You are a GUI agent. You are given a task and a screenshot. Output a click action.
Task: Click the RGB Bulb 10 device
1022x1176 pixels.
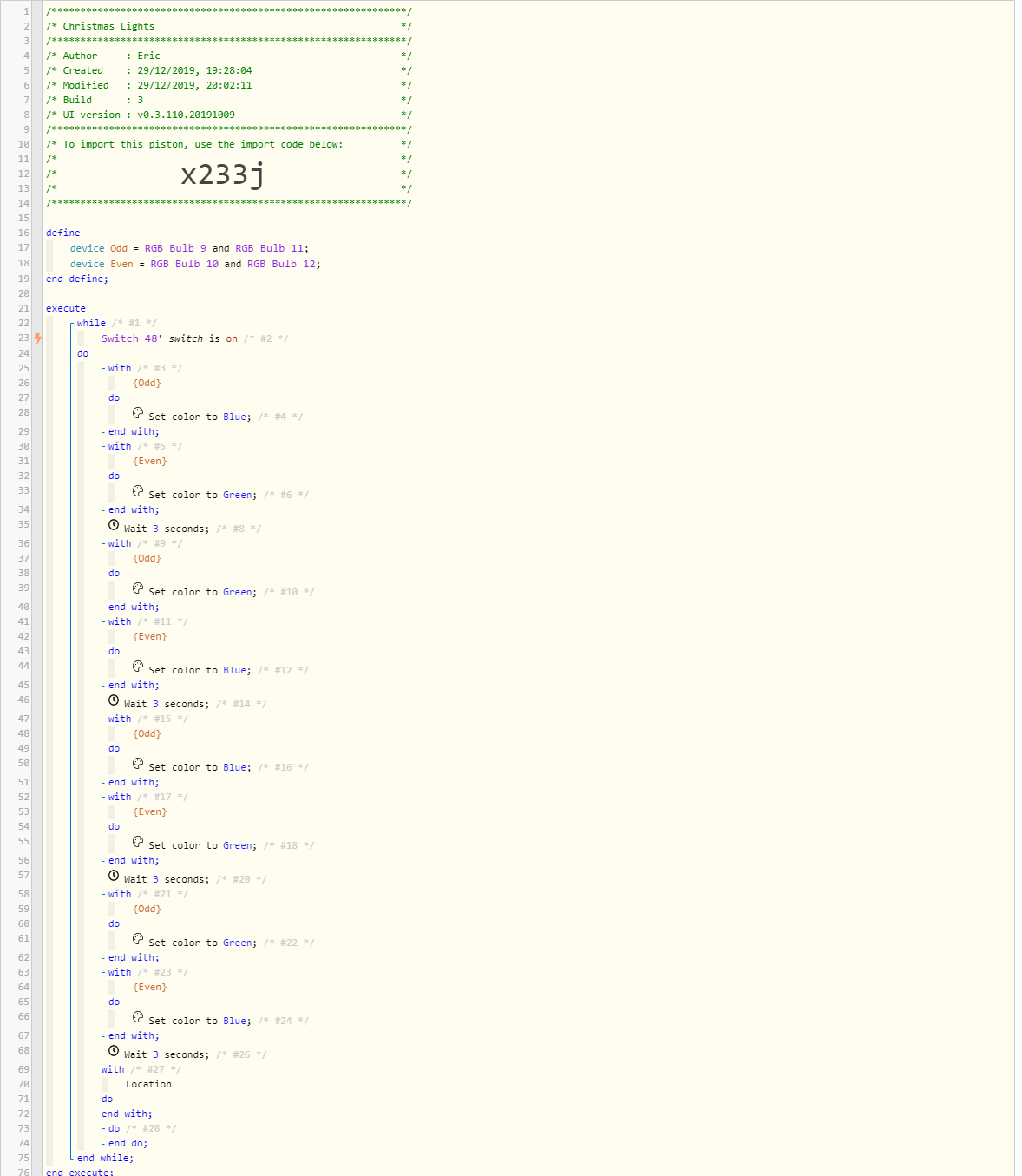(184, 264)
